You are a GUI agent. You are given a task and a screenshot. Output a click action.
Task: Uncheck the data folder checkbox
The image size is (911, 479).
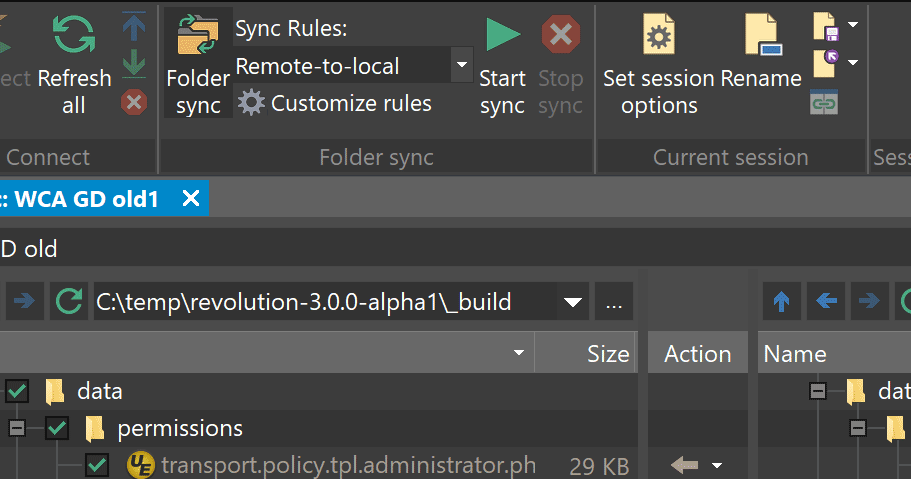coord(17,391)
